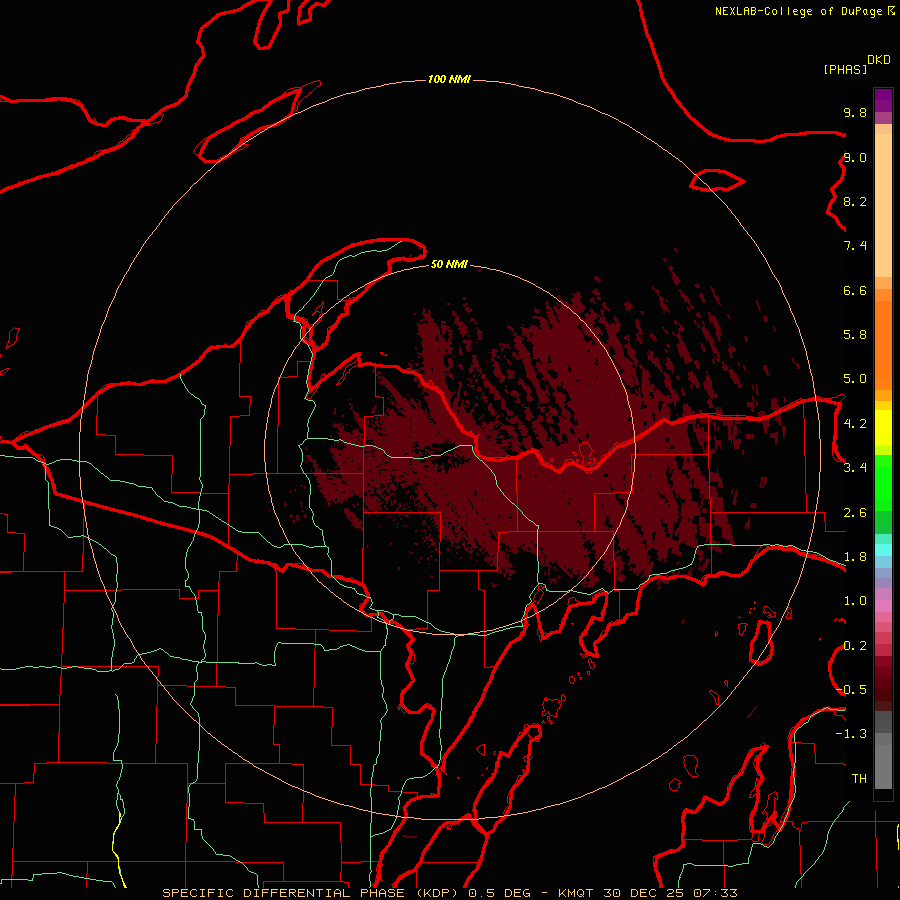This screenshot has width=900, height=900.
Task: Click the SPECIFIC DIFFERENTIAL PHASE (KDP) caption
Action: tap(312, 893)
